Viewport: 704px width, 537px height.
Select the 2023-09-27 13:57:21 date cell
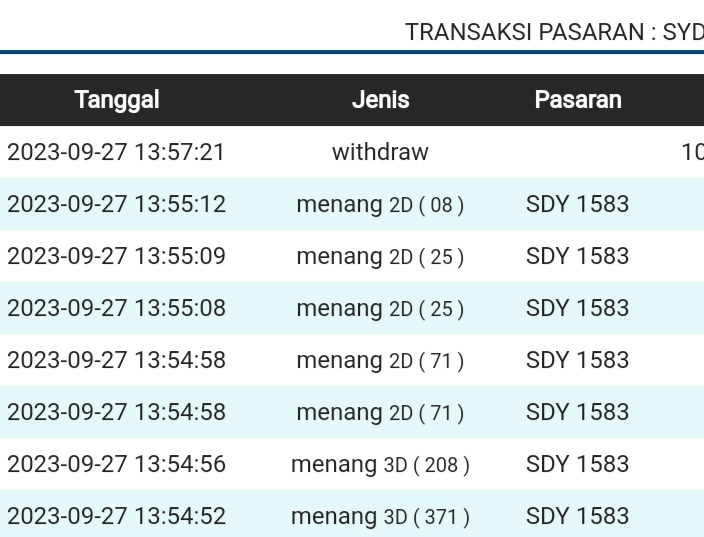[116, 152]
